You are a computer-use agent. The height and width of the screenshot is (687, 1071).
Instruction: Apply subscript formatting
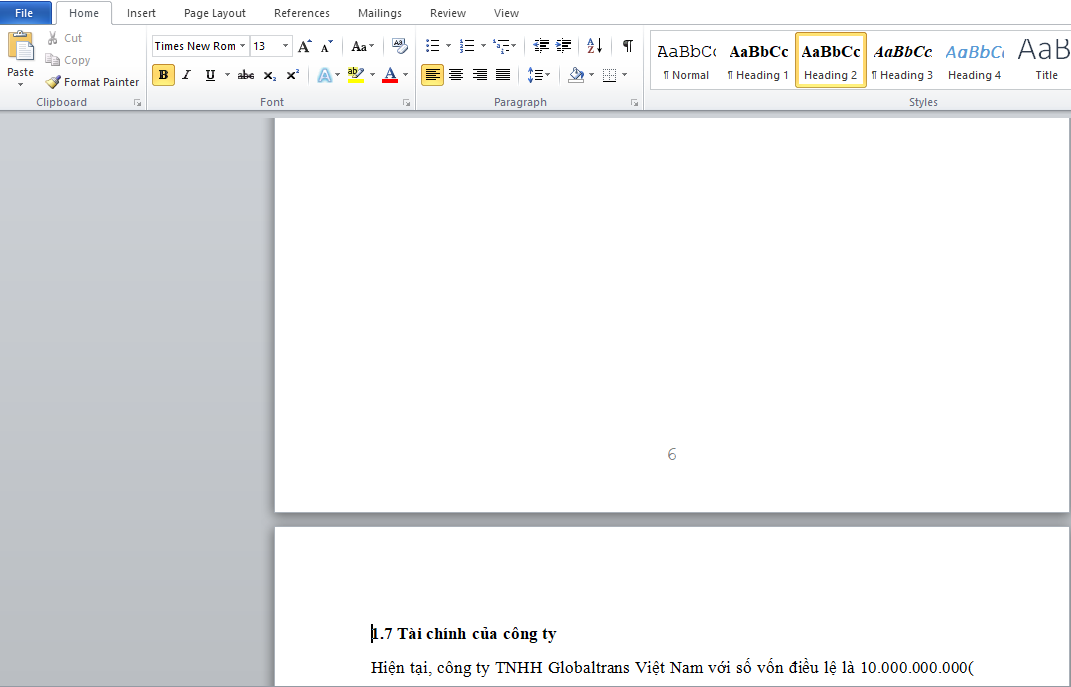270,75
